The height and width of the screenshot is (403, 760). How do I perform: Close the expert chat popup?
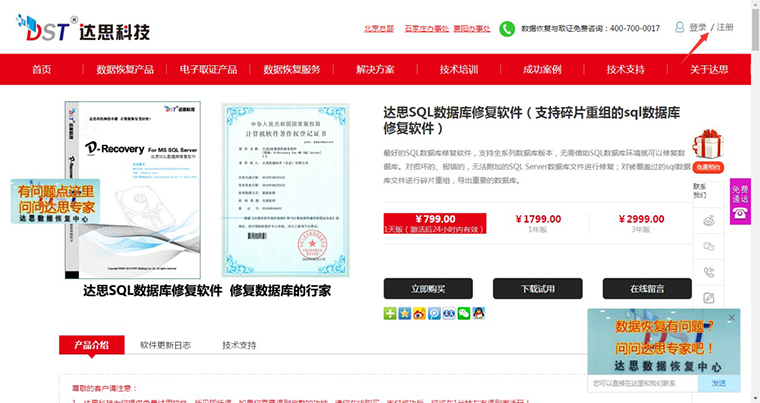(731, 318)
